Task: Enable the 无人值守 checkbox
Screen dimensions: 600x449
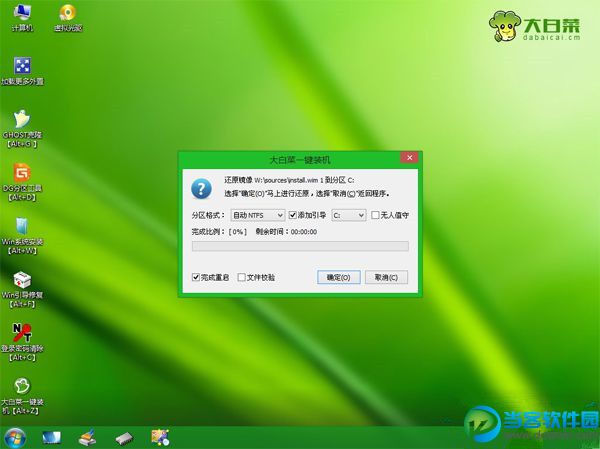Action: [x=375, y=215]
